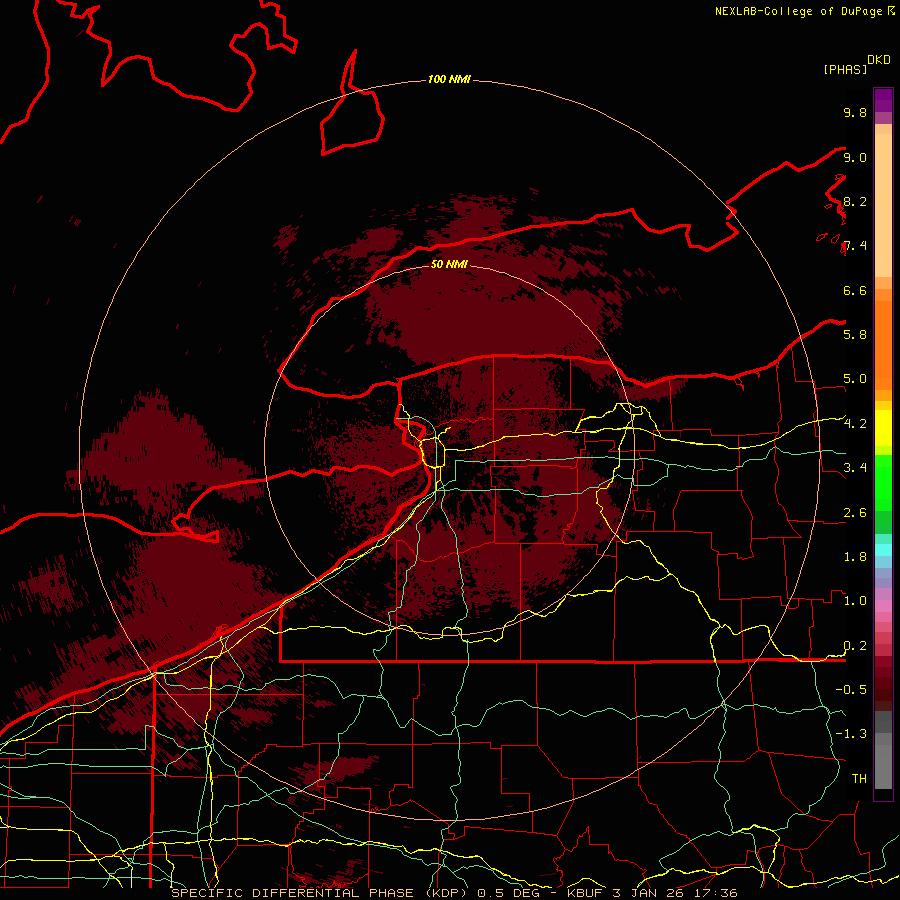900x900 pixels.
Task: Click the 50 NMI range ring label
Action: pyautogui.click(x=449, y=264)
